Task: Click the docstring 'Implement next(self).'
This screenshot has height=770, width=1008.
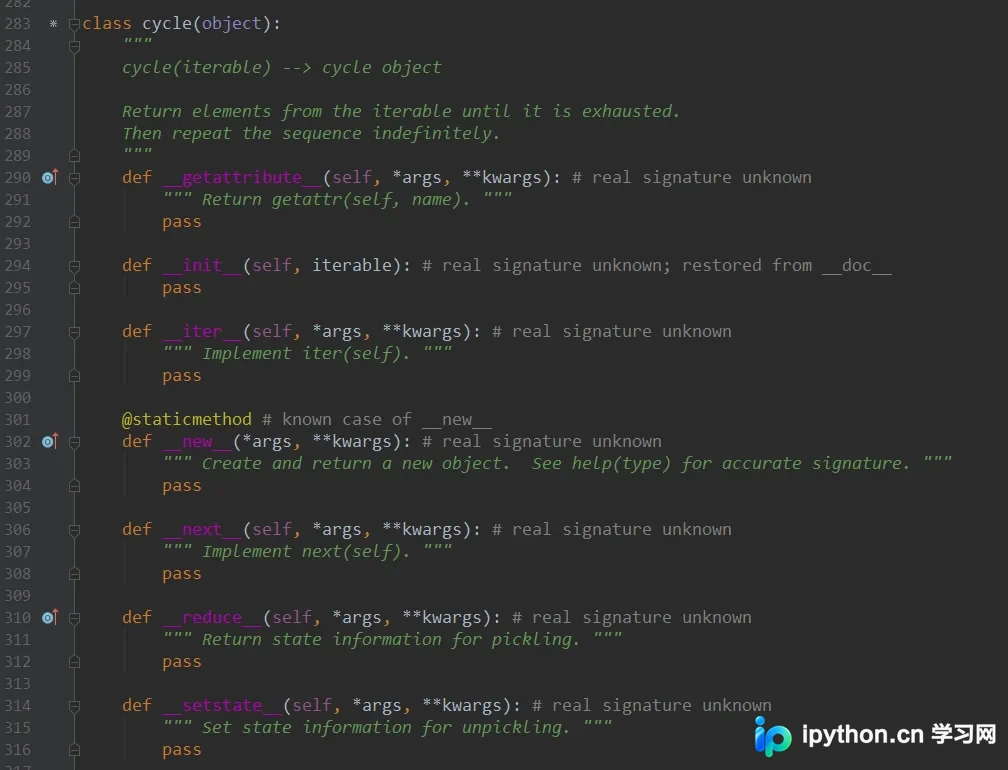Action: click(307, 551)
